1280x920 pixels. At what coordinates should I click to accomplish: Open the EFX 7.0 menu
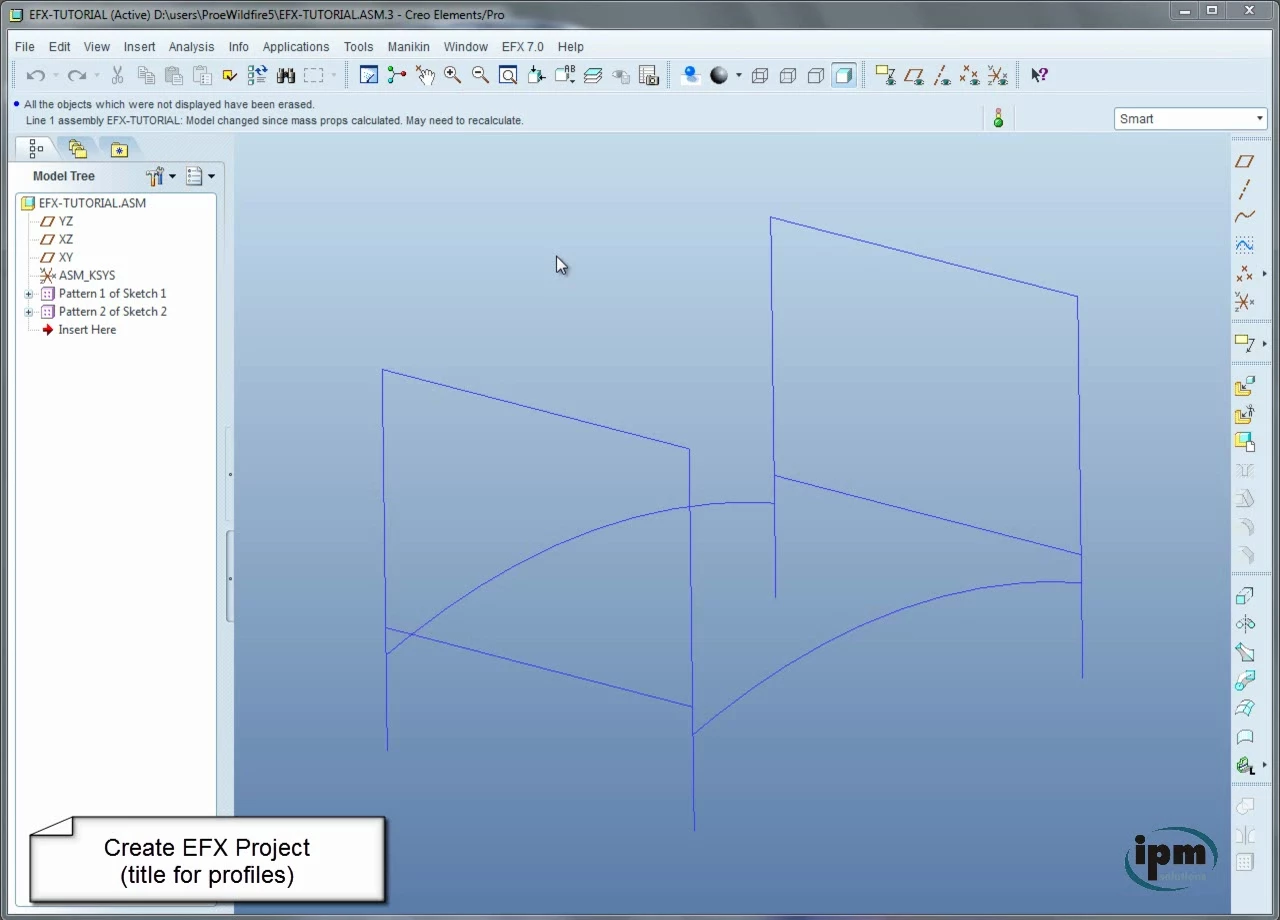[523, 47]
